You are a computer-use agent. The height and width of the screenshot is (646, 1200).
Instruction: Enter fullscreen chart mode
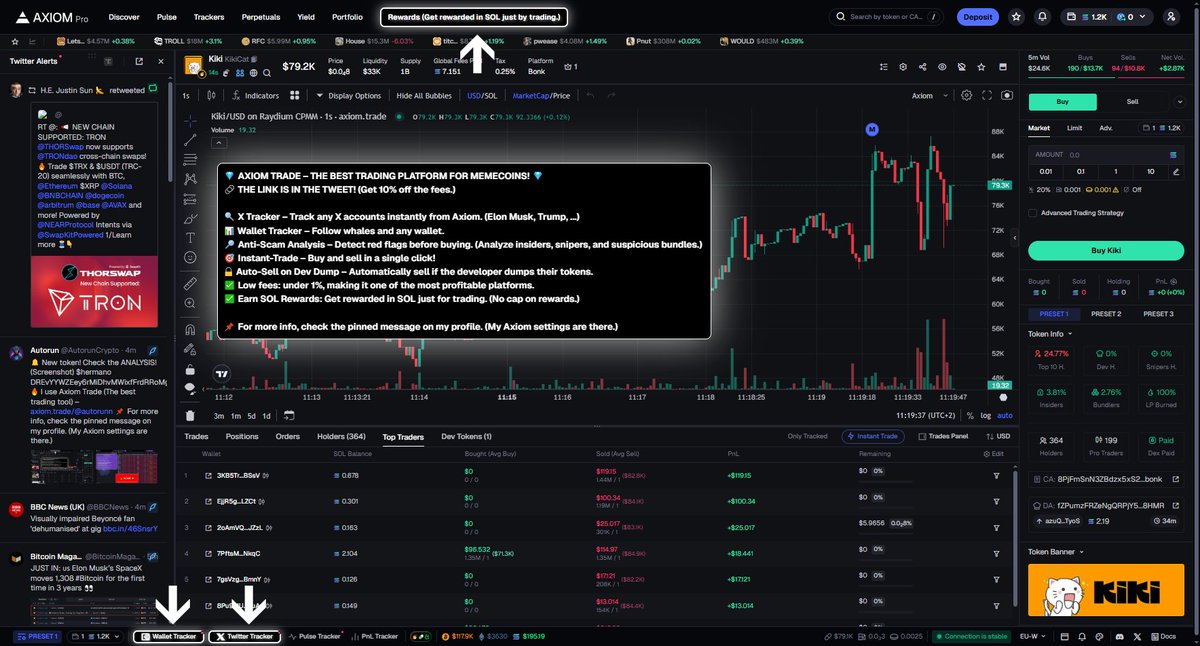(x=986, y=95)
